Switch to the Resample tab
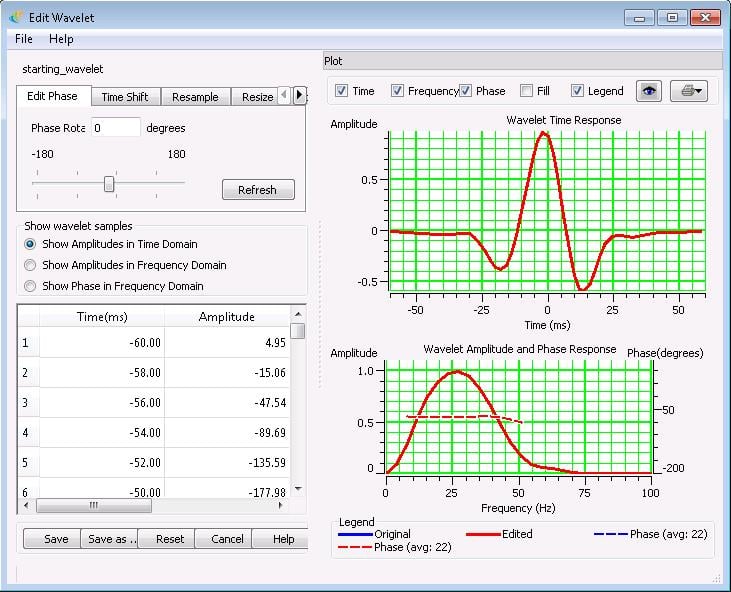Image resolution: width=731 pixels, height=592 pixels. (195, 97)
